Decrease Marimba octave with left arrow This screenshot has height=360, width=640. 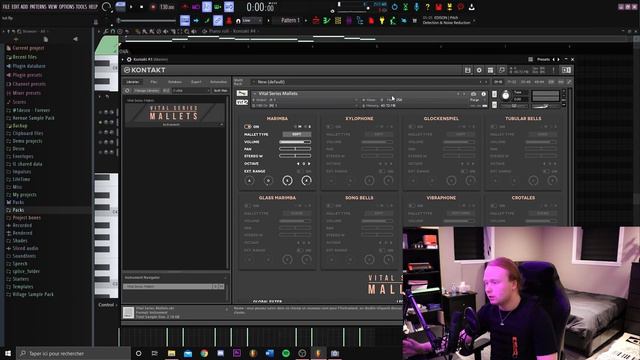[298, 164]
